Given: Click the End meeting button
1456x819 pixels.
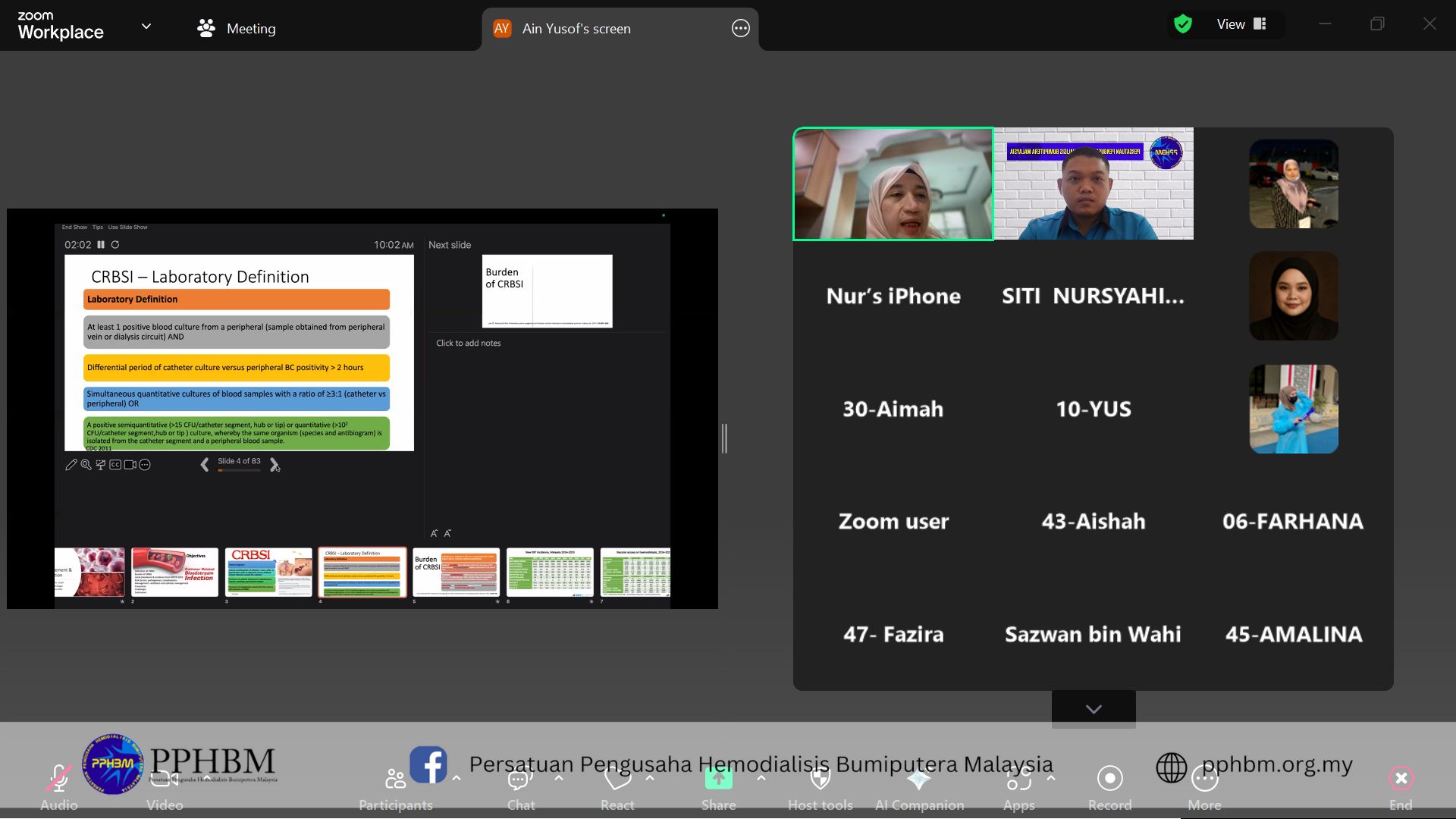Looking at the screenshot, I should (1401, 788).
